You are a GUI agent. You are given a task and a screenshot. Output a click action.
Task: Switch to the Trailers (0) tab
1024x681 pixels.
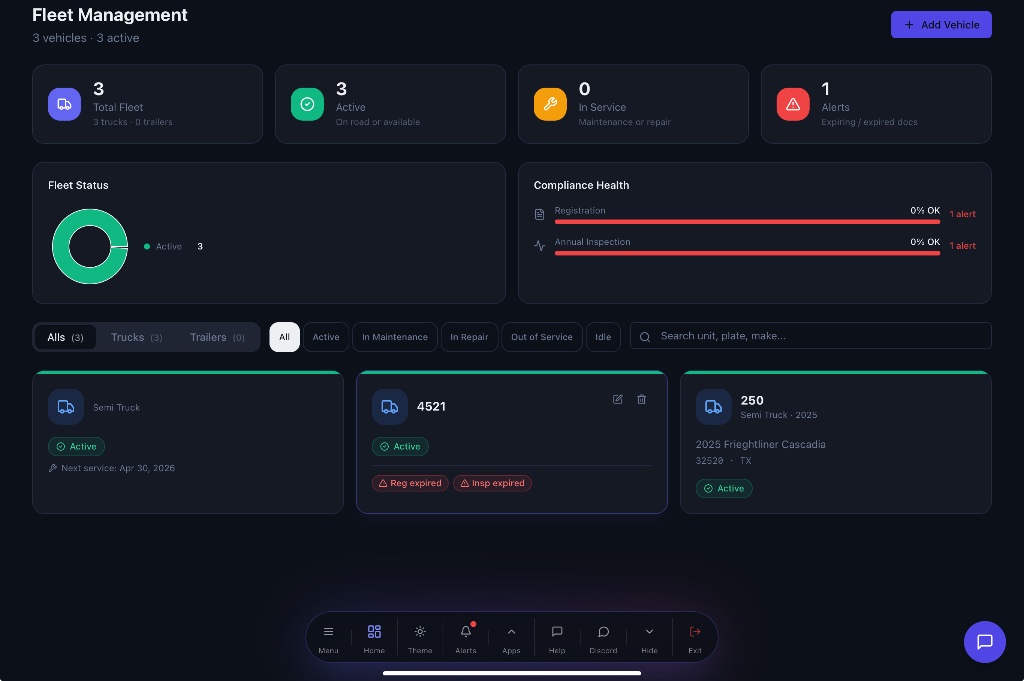coord(217,338)
